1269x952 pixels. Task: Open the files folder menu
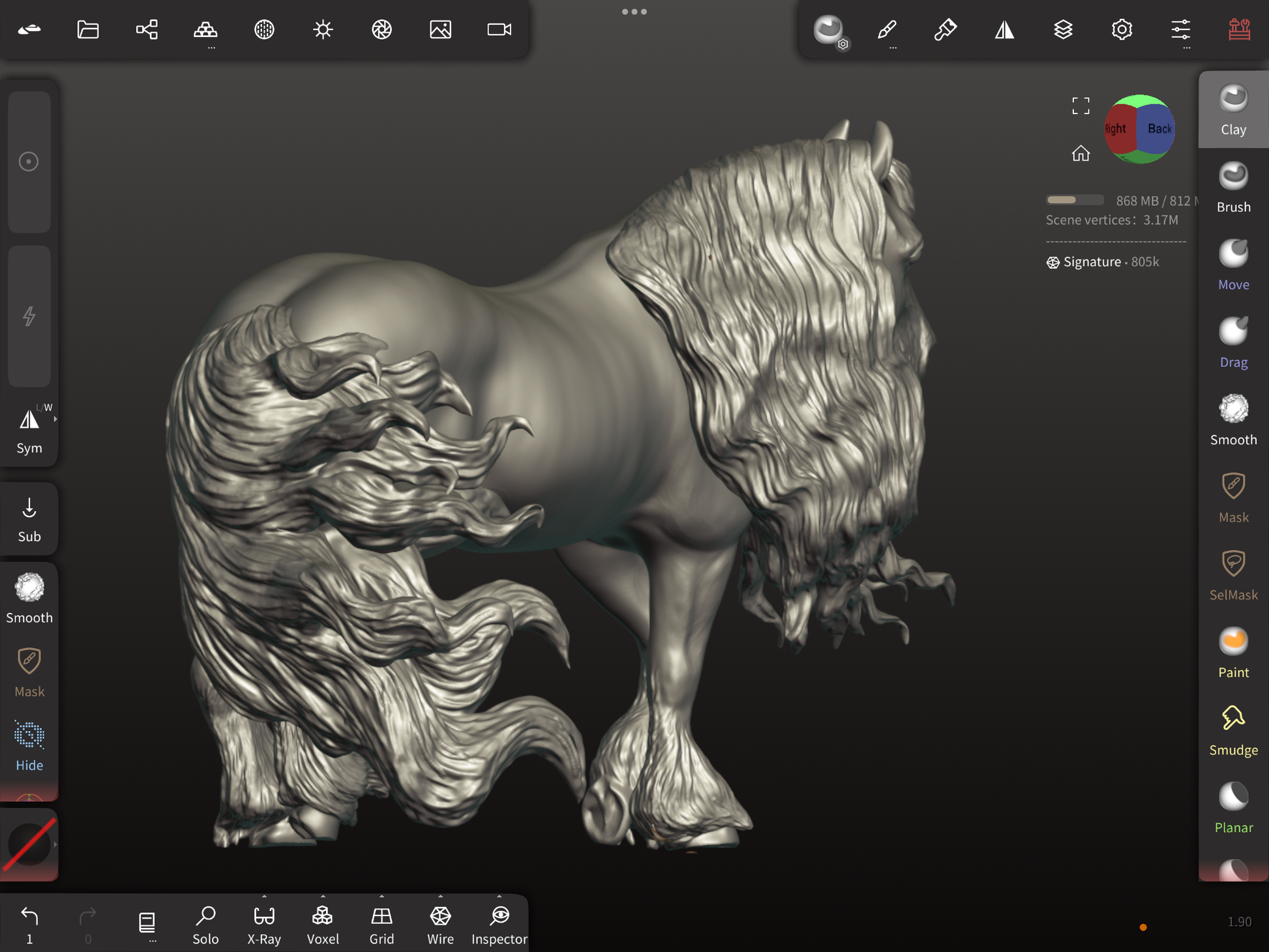pos(88,29)
